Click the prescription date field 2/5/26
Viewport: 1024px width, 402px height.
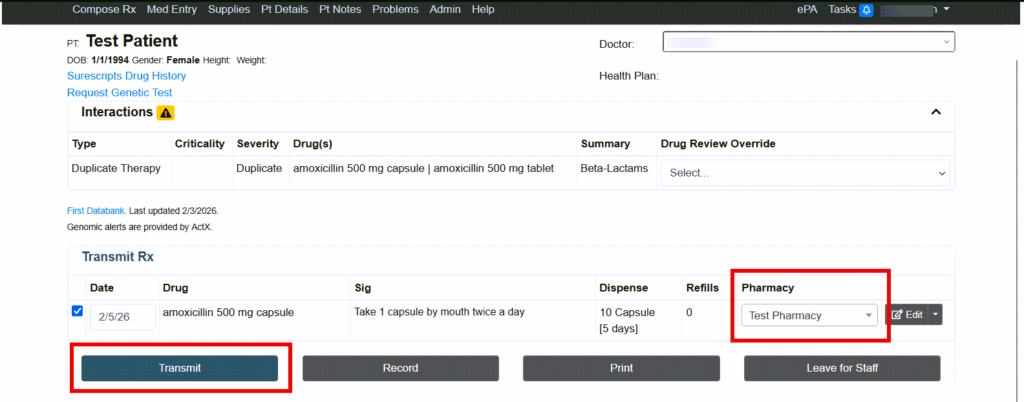123,317
